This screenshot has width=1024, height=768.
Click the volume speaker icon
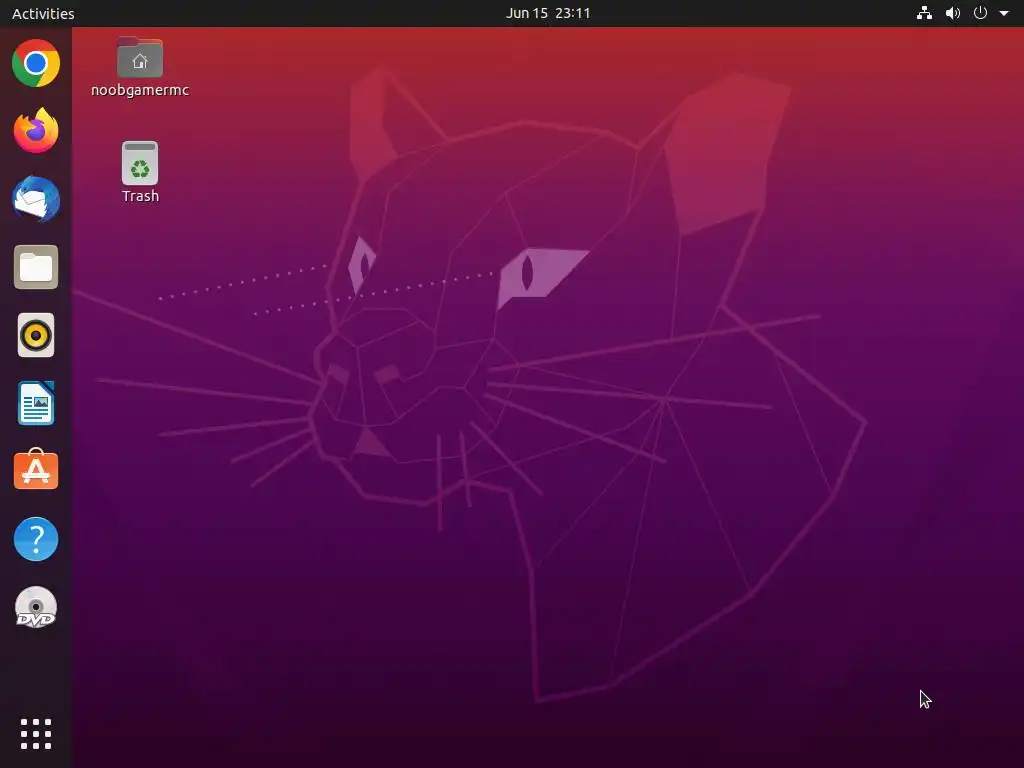coord(953,13)
